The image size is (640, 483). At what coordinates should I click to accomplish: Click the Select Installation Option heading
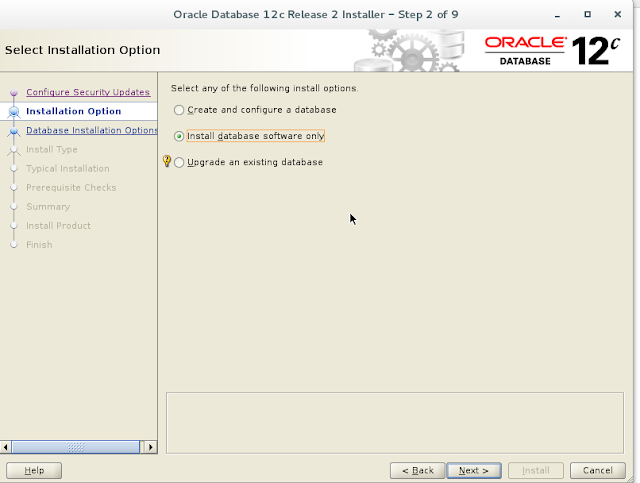coord(82,50)
